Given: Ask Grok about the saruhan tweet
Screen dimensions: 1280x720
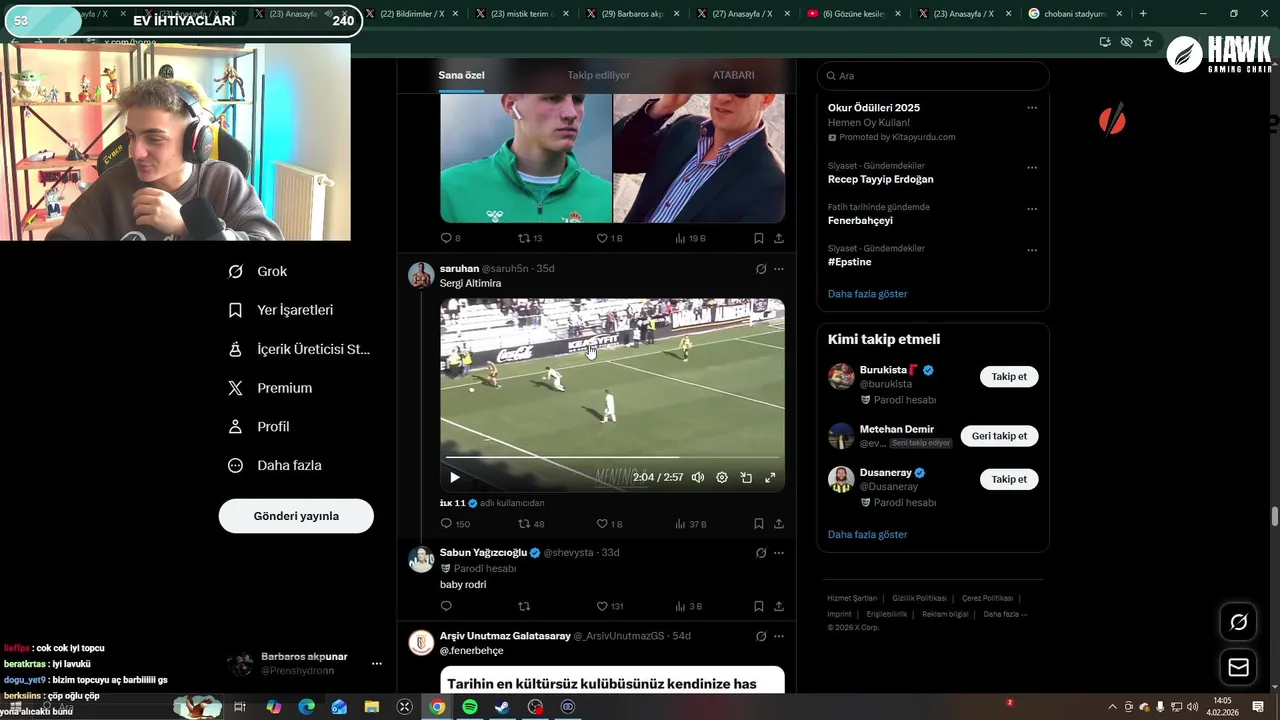Looking at the screenshot, I should (x=760, y=268).
